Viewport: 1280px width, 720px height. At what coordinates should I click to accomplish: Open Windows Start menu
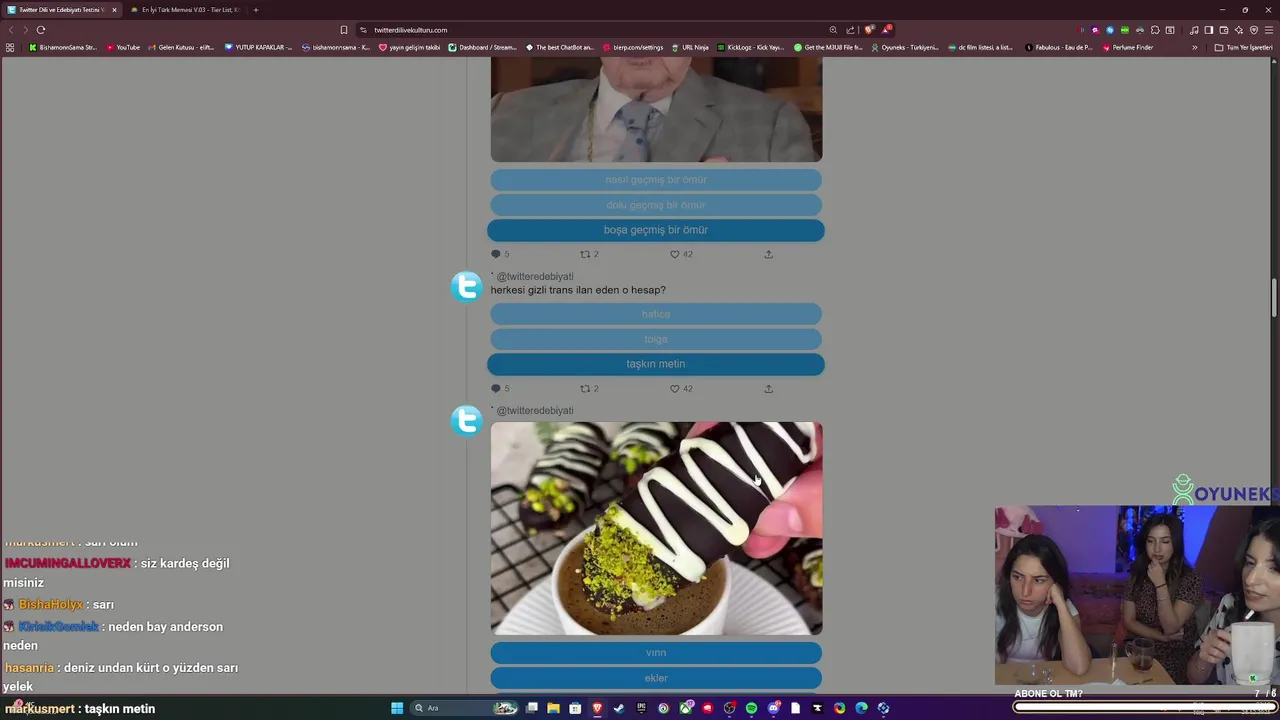pyautogui.click(x=397, y=708)
